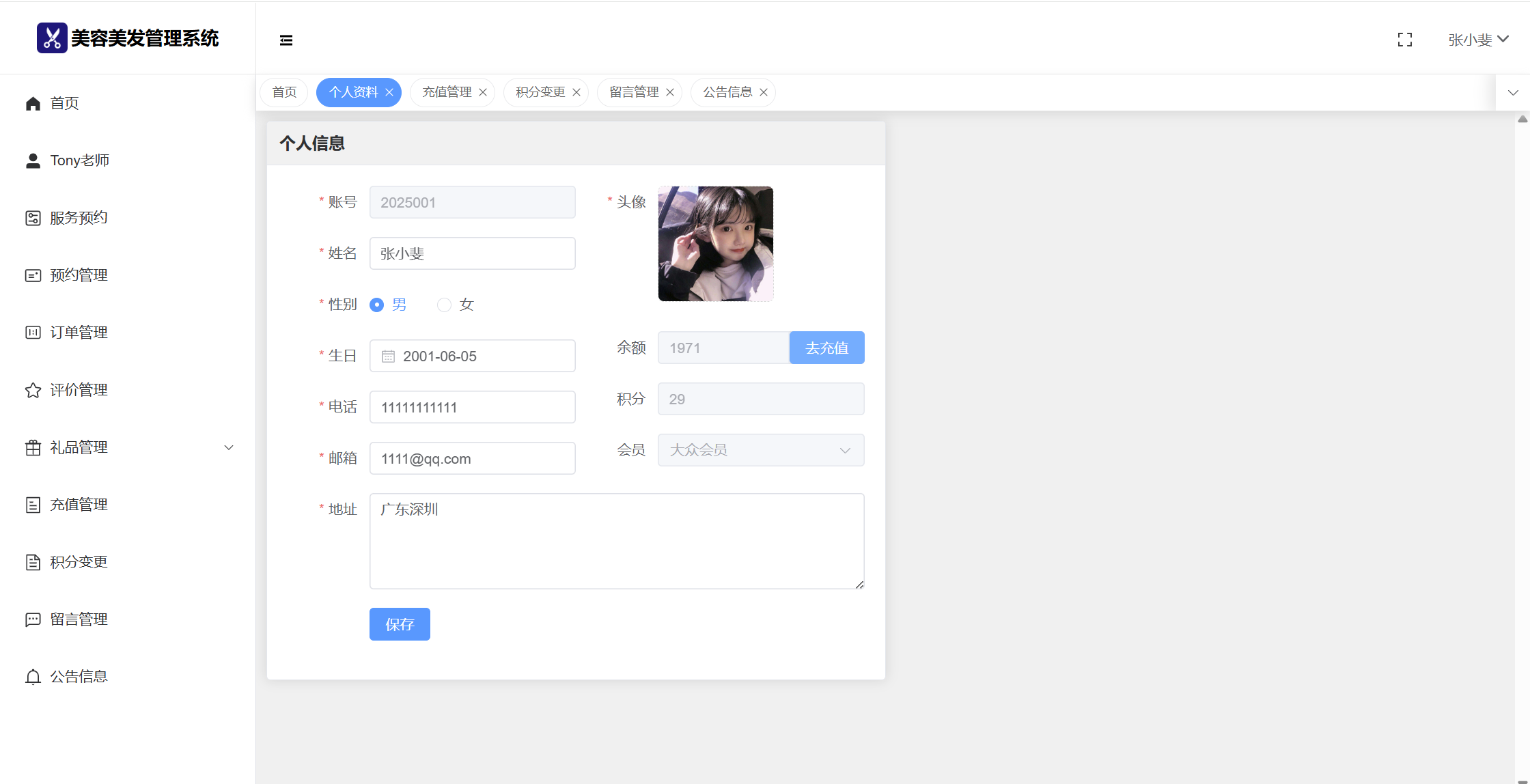This screenshot has height=784, width=1530.
Task: Expand the tabs overflow dropdown arrow
Action: (x=1513, y=92)
